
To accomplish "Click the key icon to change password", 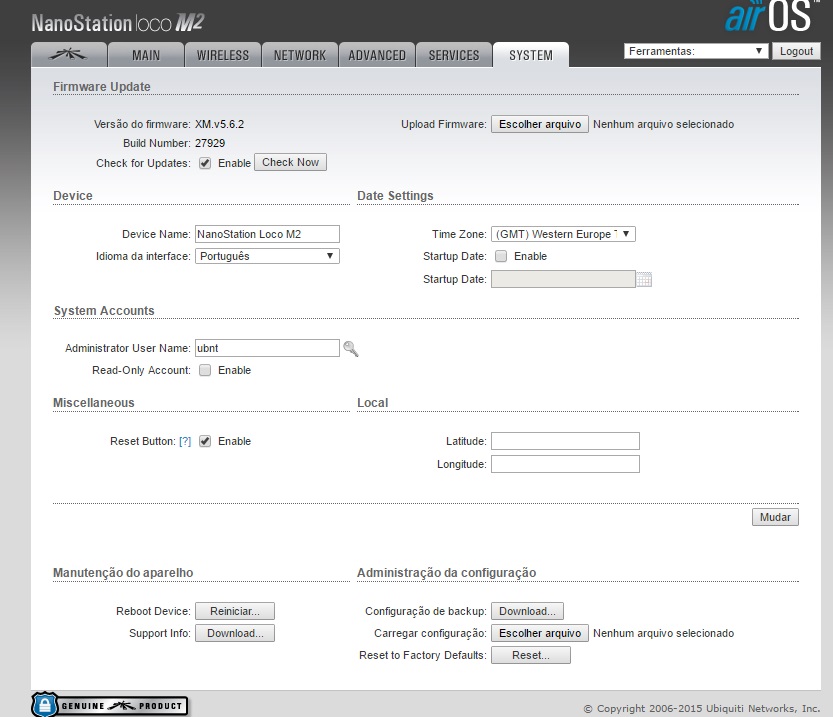I will pos(351,348).
